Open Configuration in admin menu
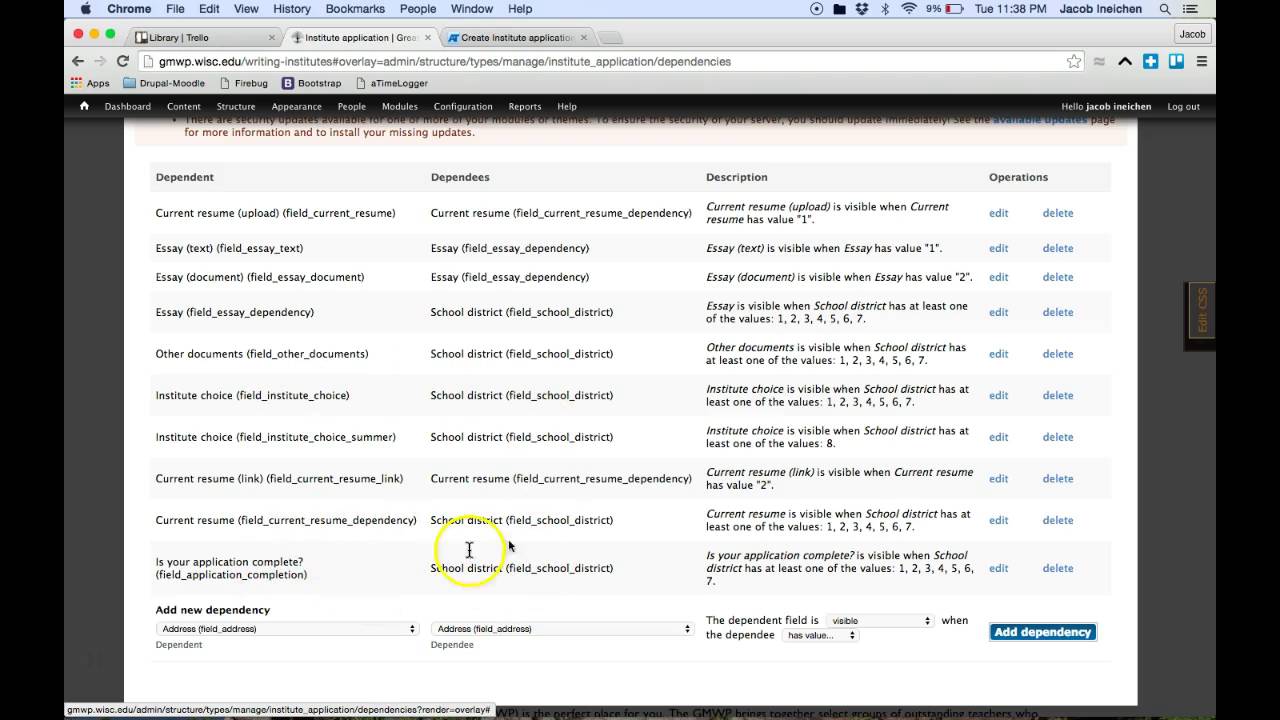Viewport: 1280px width, 720px height. point(463,106)
